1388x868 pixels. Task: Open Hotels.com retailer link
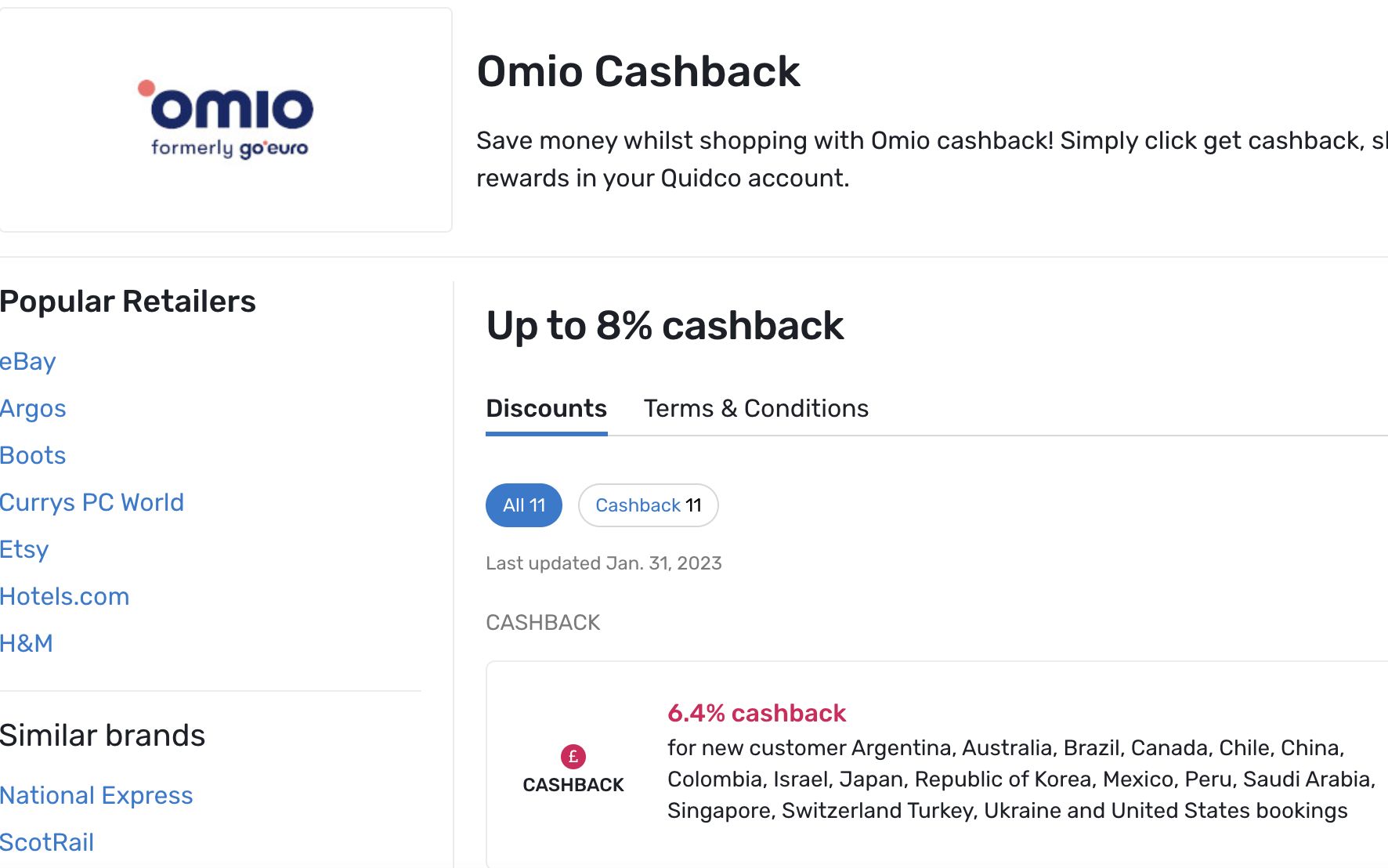pyautogui.click(x=65, y=596)
